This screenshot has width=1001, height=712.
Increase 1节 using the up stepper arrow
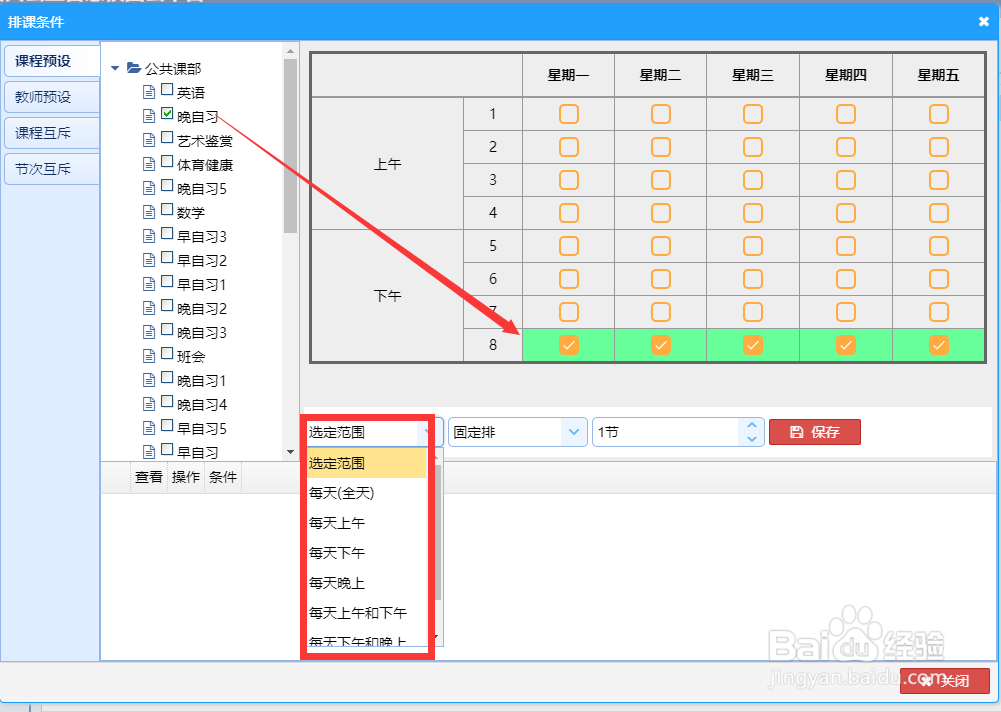(x=752, y=425)
